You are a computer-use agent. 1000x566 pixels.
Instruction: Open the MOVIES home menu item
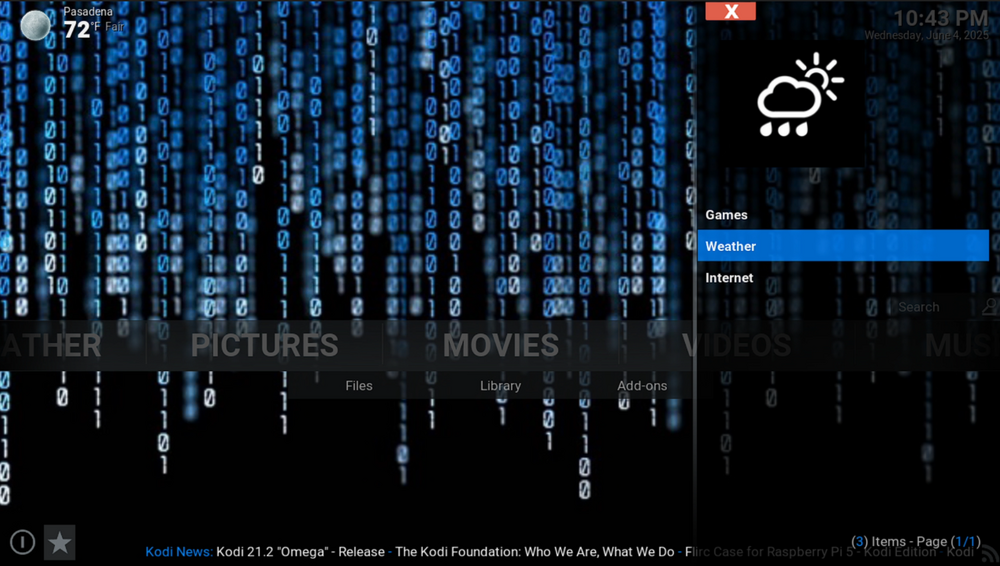pyautogui.click(x=501, y=345)
